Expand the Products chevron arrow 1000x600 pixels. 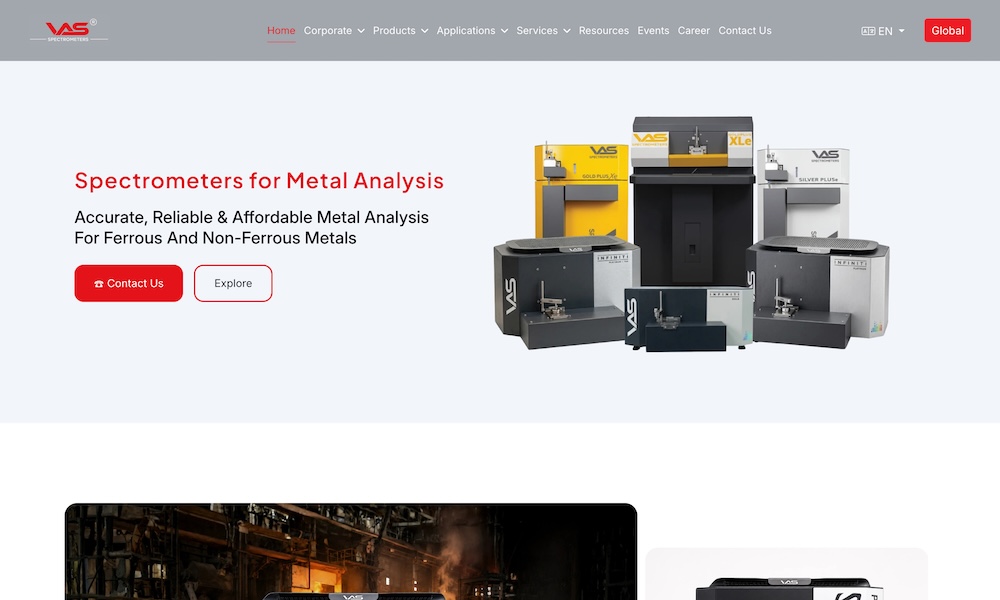[424, 31]
